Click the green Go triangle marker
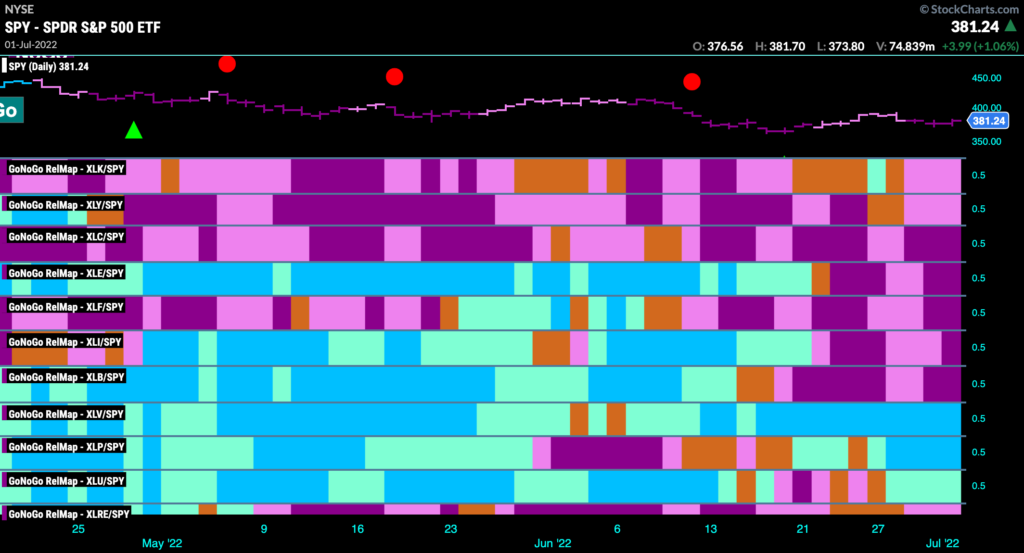 [x=134, y=130]
